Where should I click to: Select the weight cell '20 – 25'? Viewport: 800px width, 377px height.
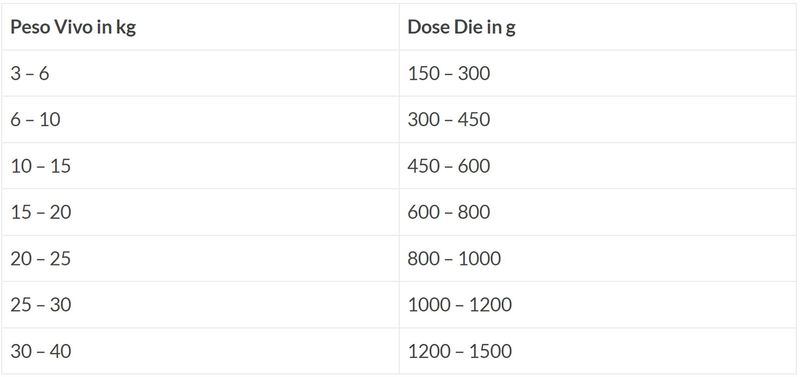pos(200,259)
